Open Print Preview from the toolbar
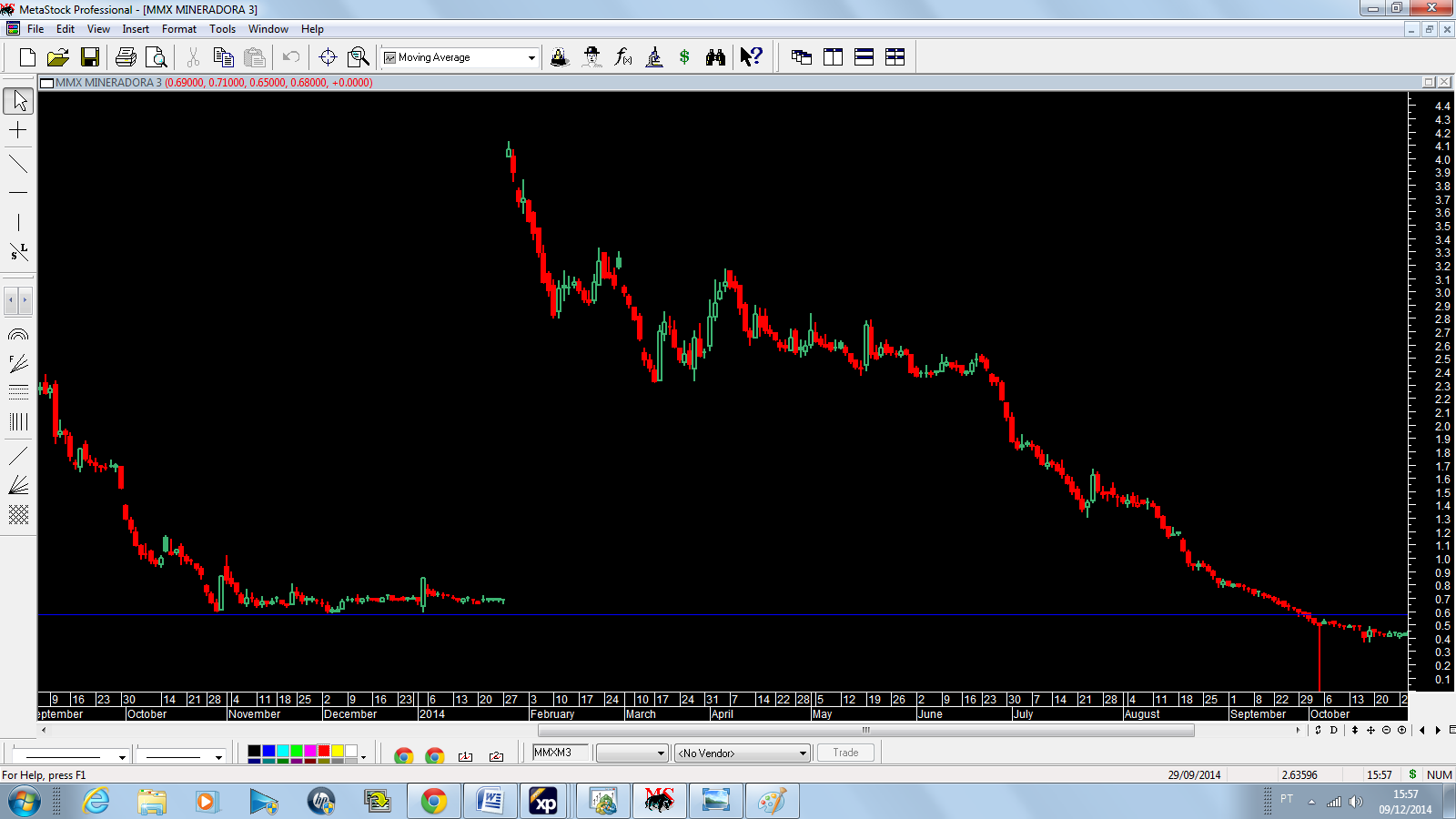Screen dimensions: 1456x819 click(157, 57)
